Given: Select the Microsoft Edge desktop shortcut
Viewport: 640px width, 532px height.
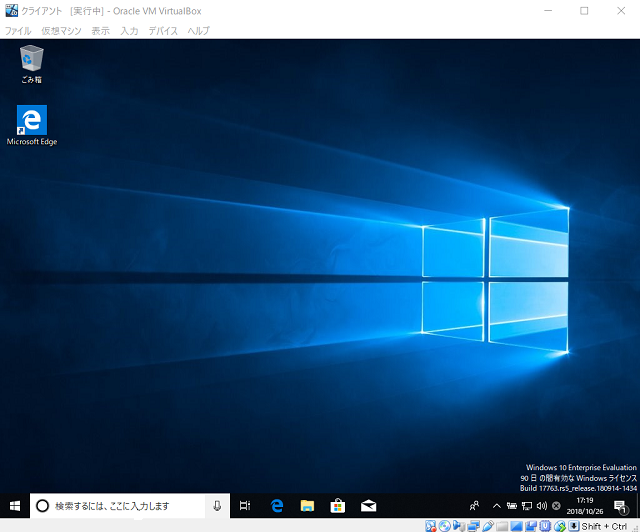Looking at the screenshot, I should tap(32, 124).
